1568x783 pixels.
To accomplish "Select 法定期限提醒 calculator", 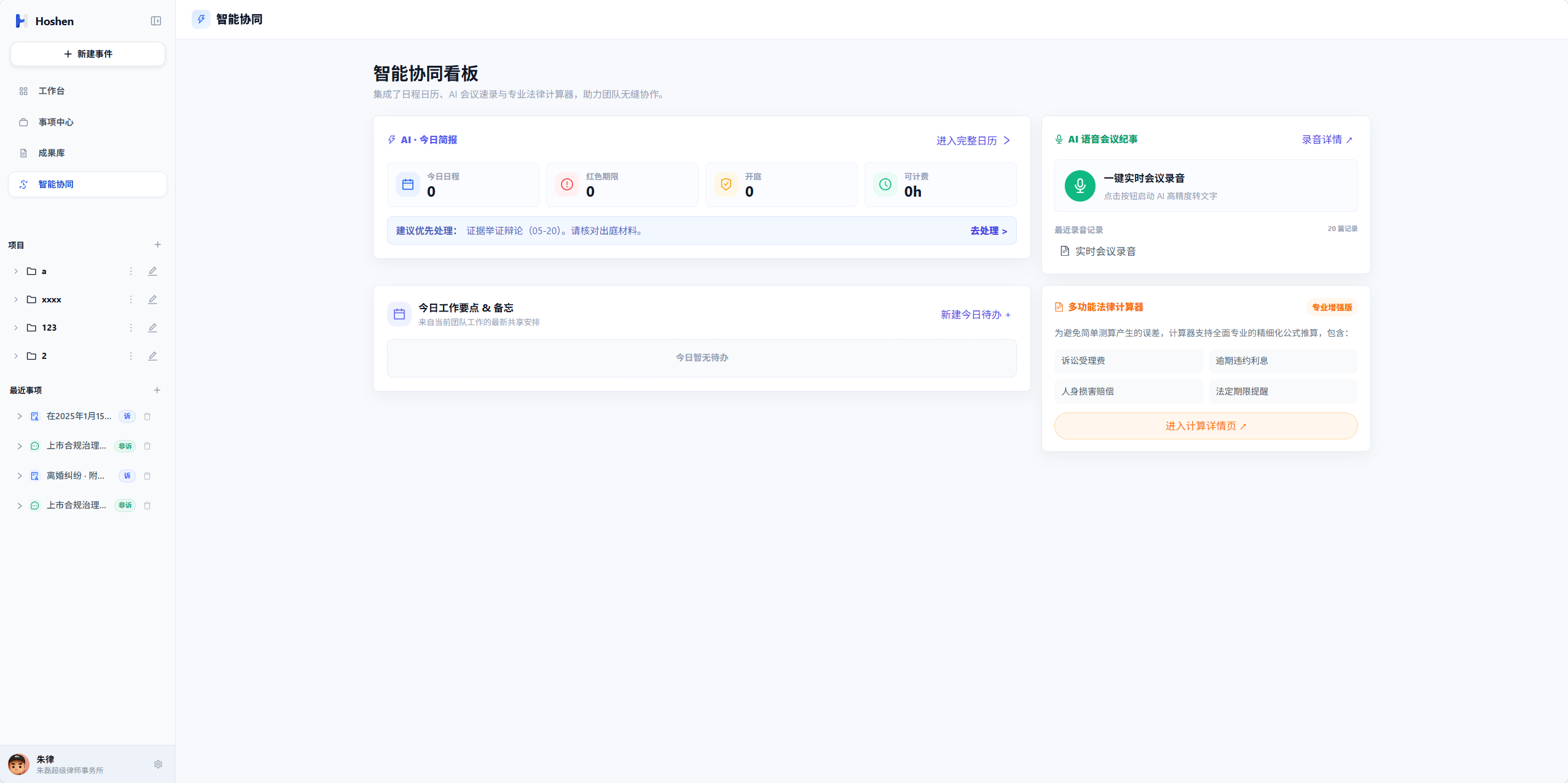I will pos(1283,391).
